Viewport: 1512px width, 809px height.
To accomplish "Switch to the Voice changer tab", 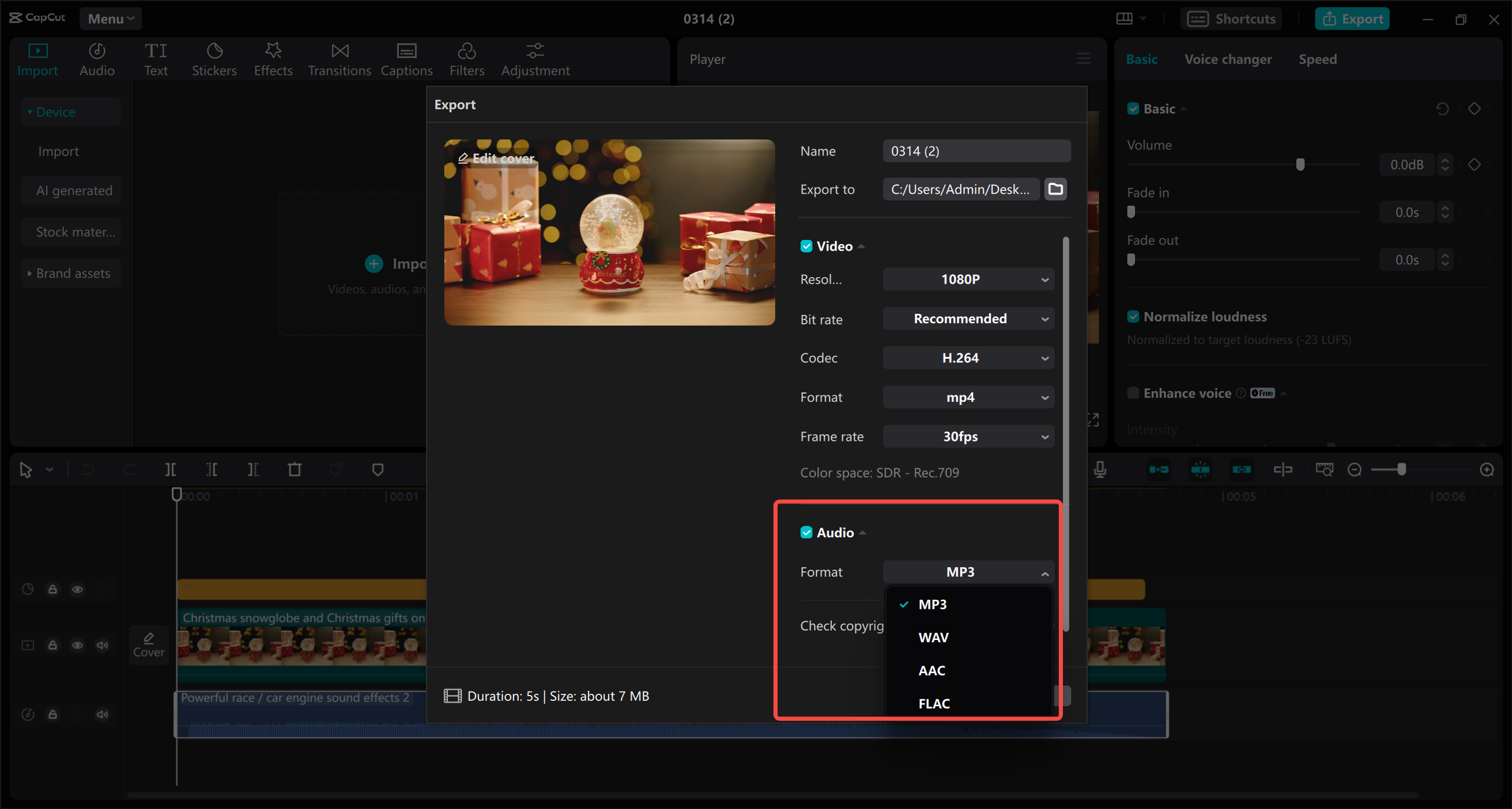I will pyautogui.click(x=1228, y=59).
